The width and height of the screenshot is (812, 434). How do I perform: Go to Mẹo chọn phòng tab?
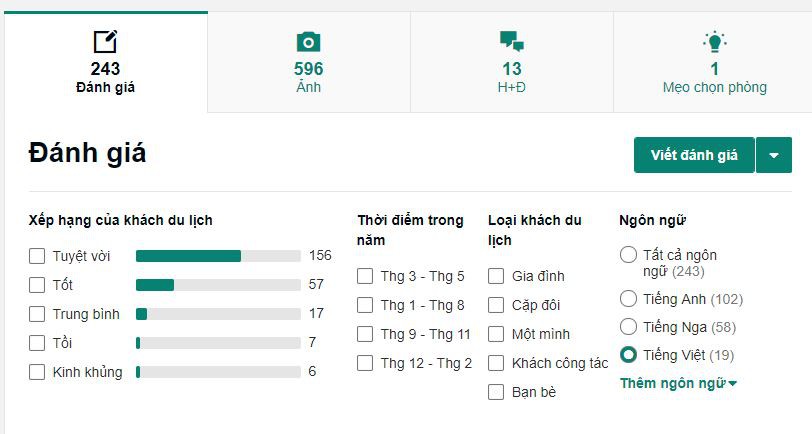(x=715, y=62)
